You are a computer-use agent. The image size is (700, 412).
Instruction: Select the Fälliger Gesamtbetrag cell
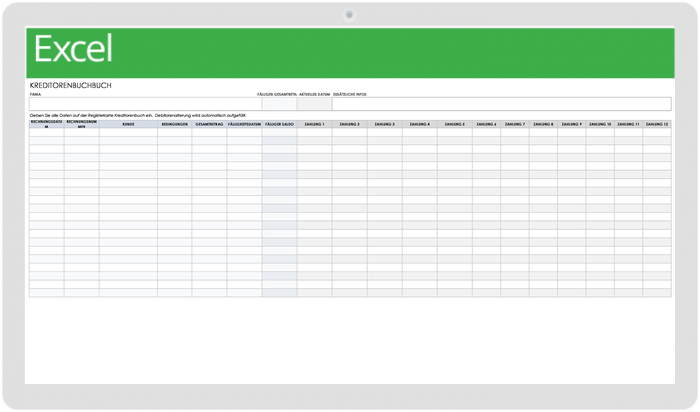pos(279,103)
